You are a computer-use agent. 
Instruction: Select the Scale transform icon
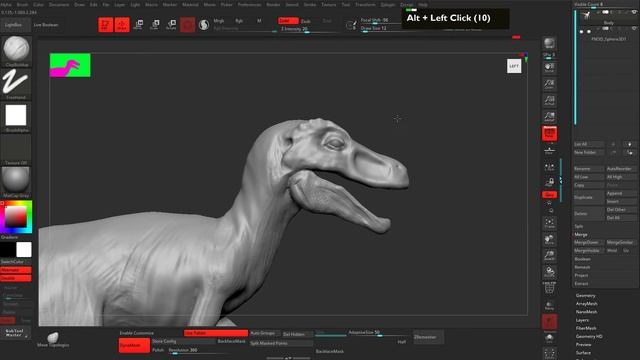click(x=155, y=25)
